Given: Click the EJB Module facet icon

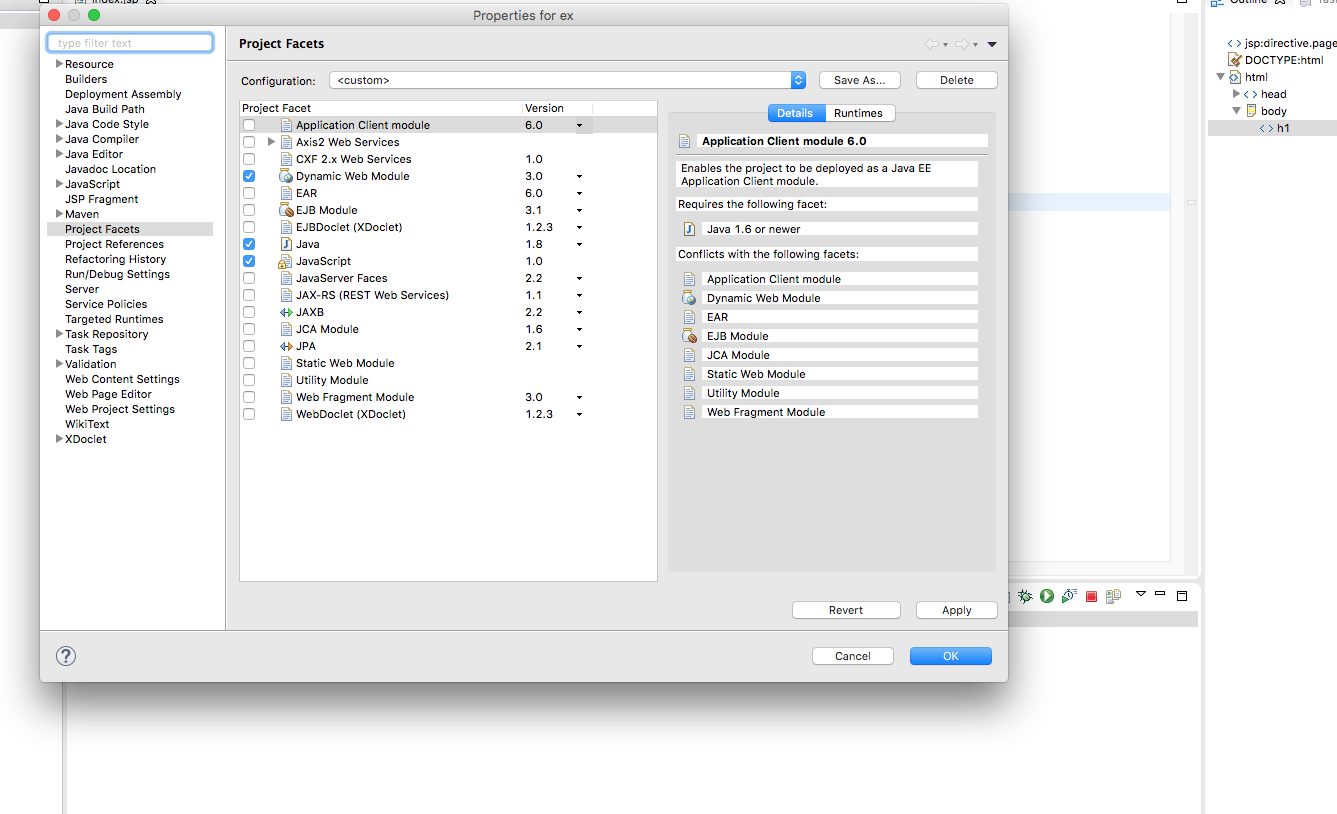Looking at the screenshot, I should 286,210.
